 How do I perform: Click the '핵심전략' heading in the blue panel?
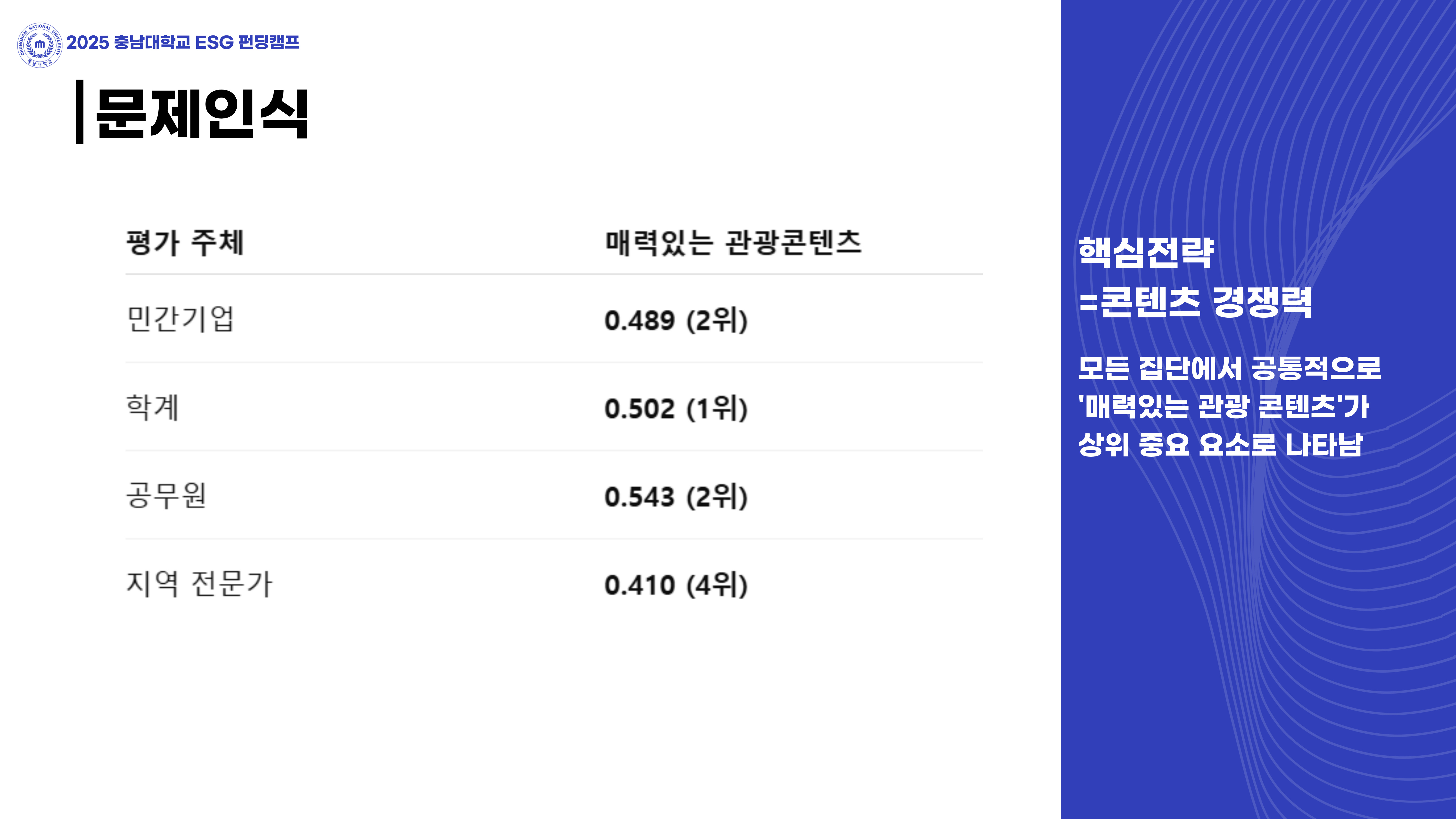[1146, 252]
